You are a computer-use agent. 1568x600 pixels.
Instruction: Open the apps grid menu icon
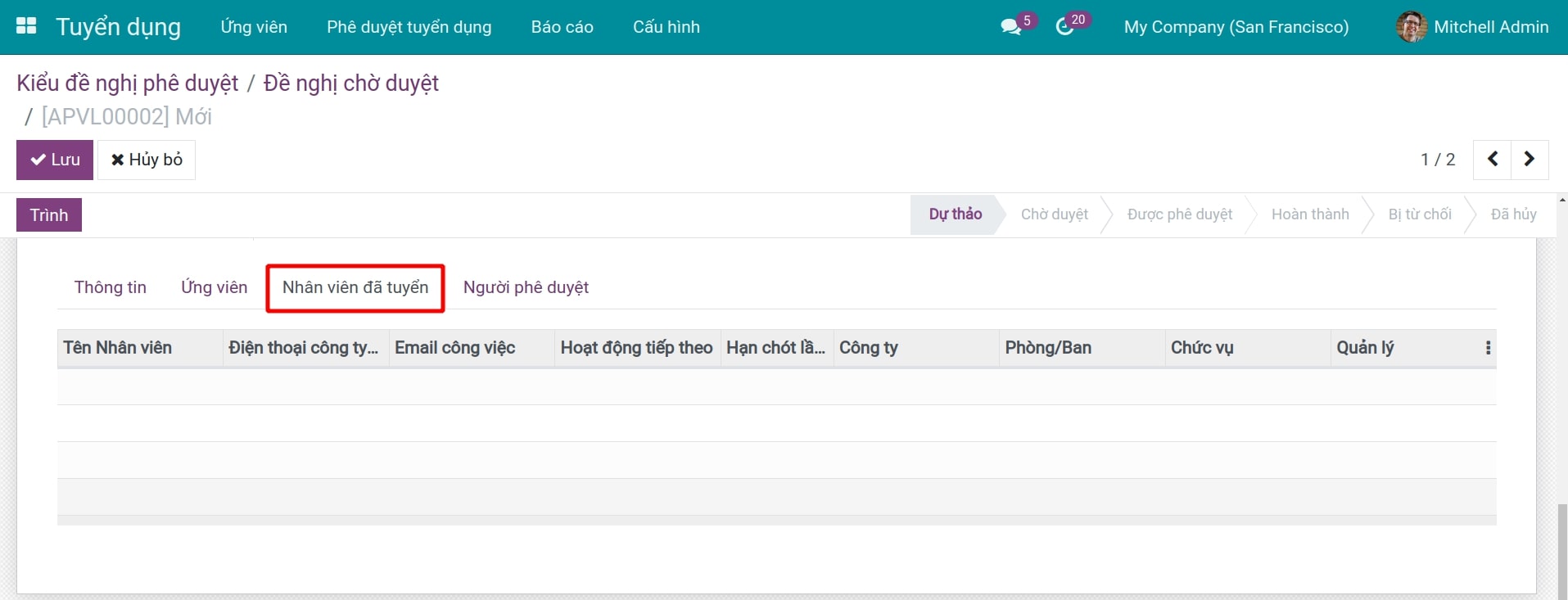[x=26, y=26]
